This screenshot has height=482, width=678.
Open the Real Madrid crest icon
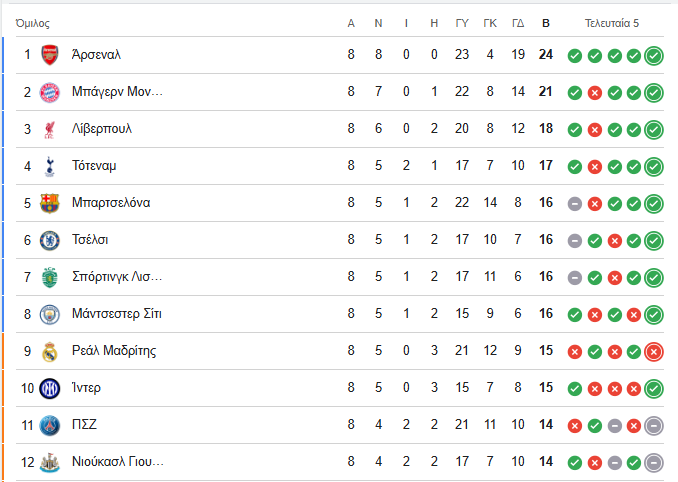pyautogui.click(x=50, y=351)
